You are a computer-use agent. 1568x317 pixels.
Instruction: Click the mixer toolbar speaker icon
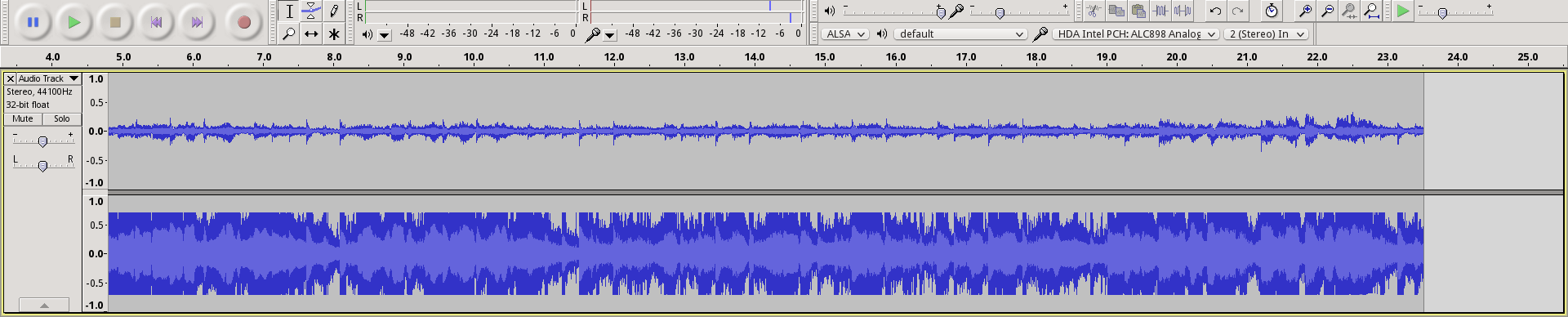click(830, 11)
